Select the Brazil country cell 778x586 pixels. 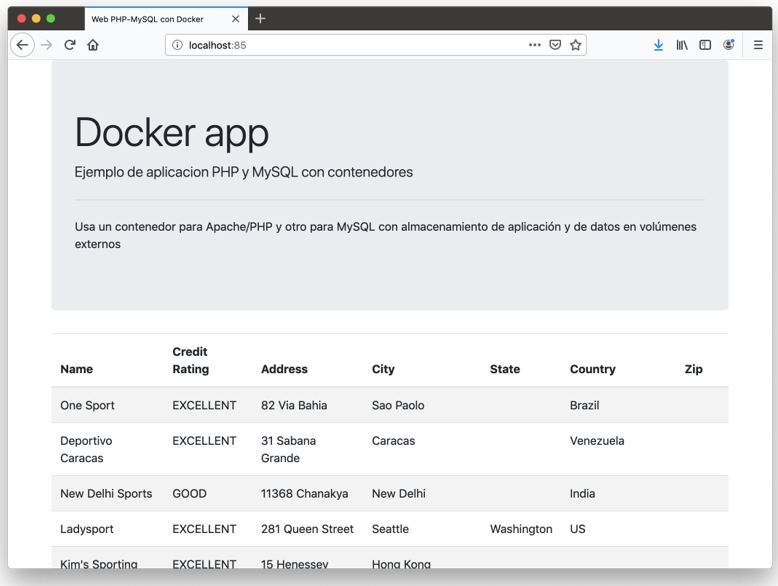584,405
